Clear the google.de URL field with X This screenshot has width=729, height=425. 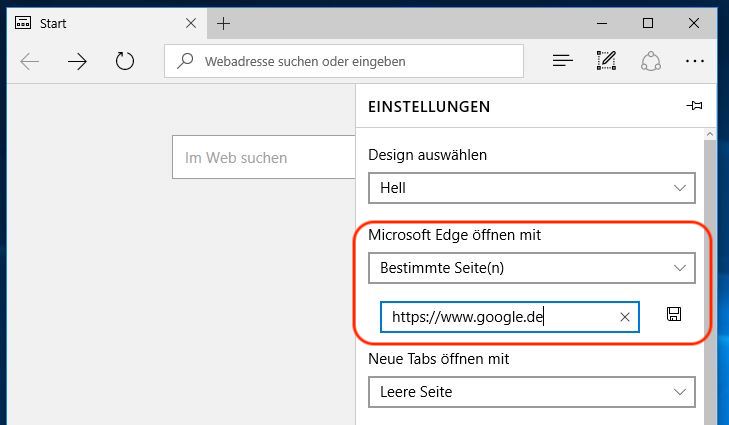pos(625,317)
